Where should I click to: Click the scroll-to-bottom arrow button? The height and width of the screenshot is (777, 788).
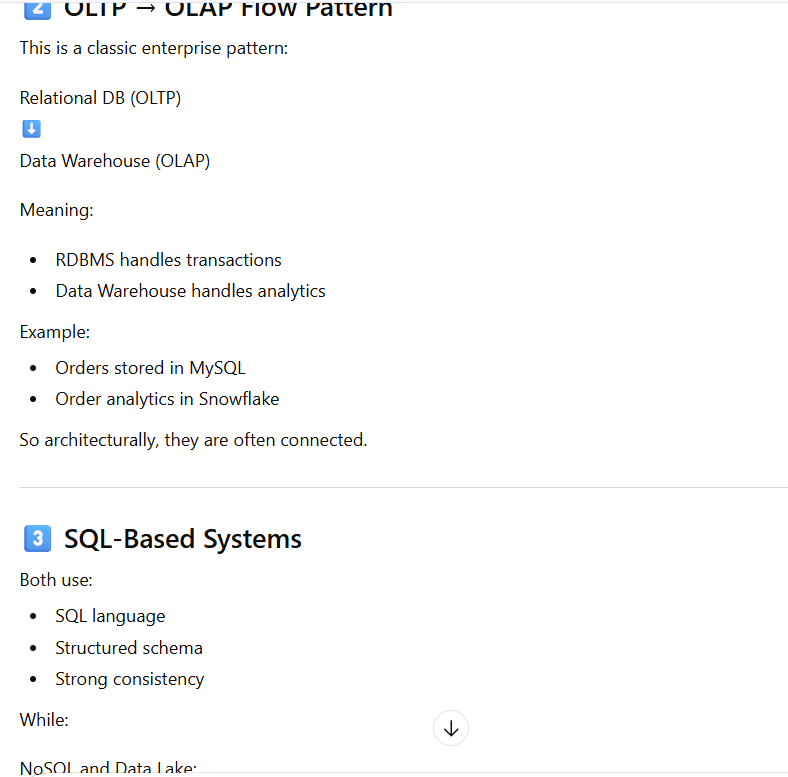451,728
